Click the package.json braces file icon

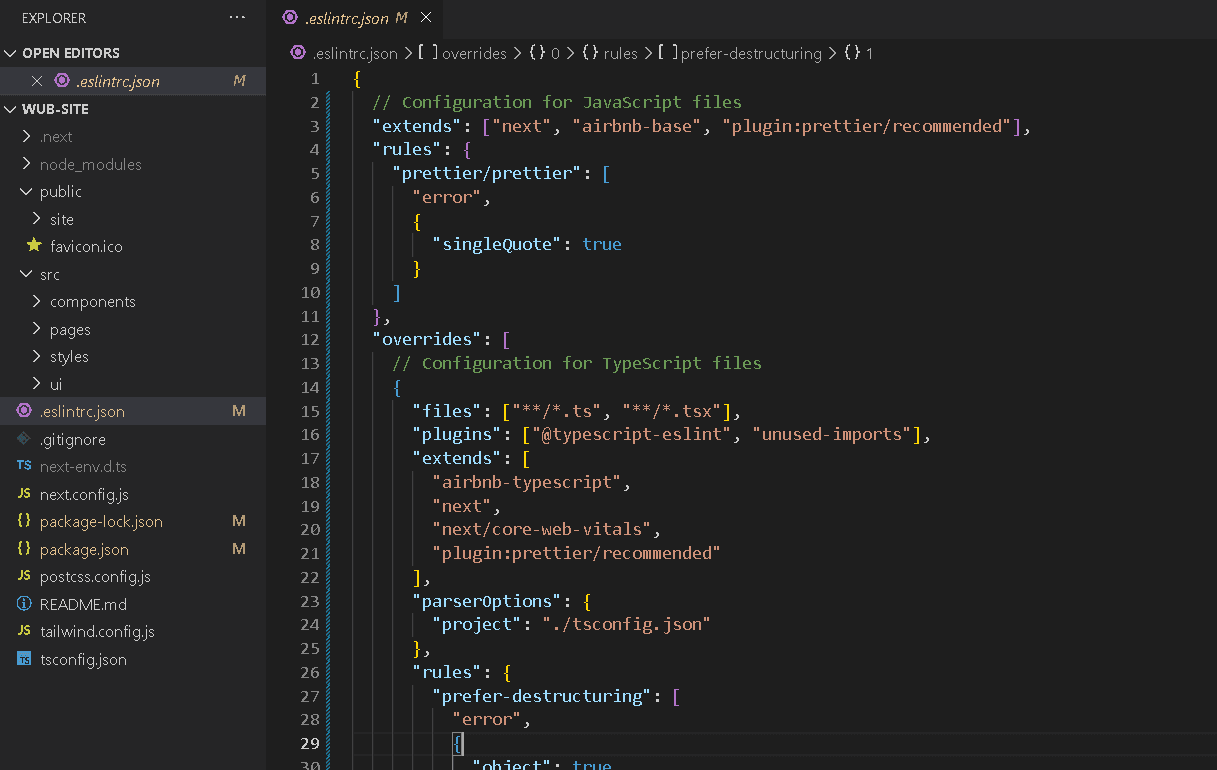(24, 549)
